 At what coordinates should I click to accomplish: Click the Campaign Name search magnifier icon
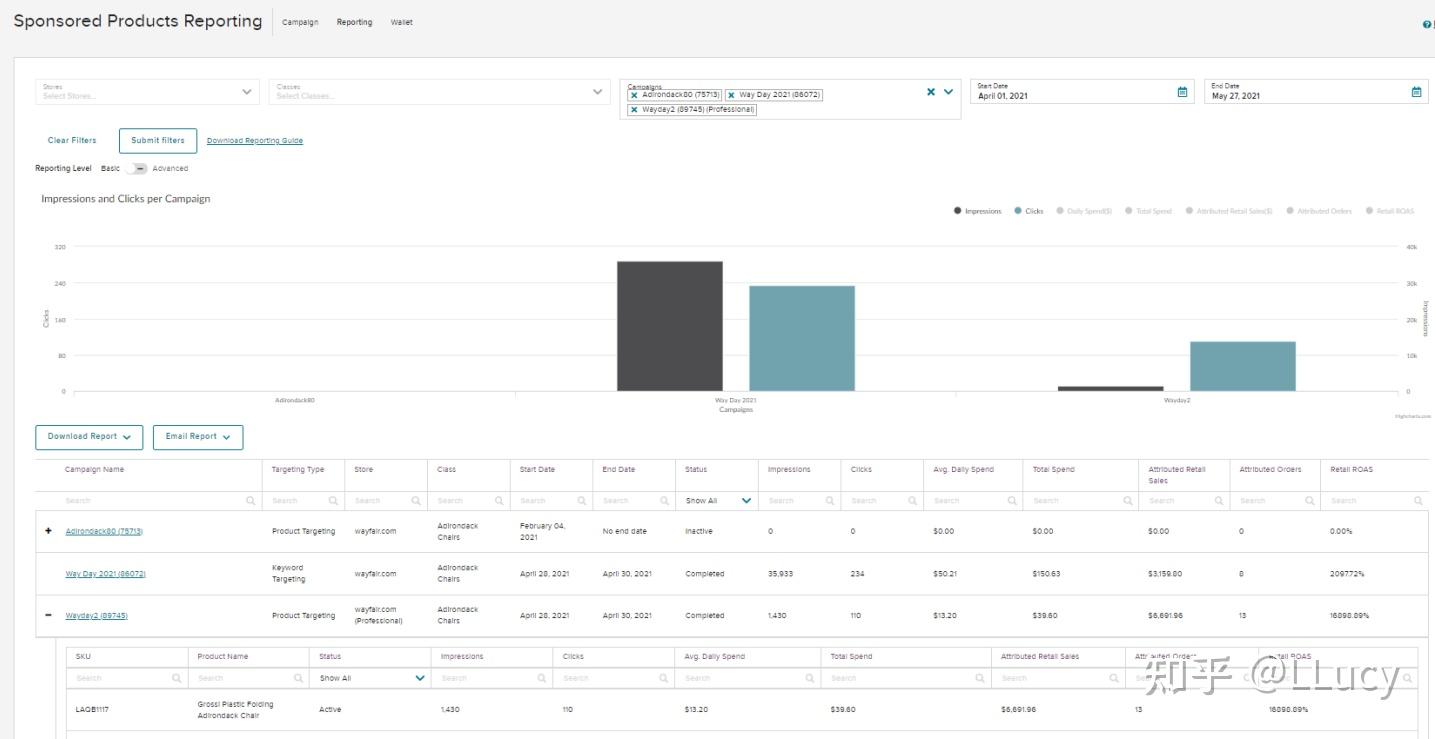(x=250, y=500)
